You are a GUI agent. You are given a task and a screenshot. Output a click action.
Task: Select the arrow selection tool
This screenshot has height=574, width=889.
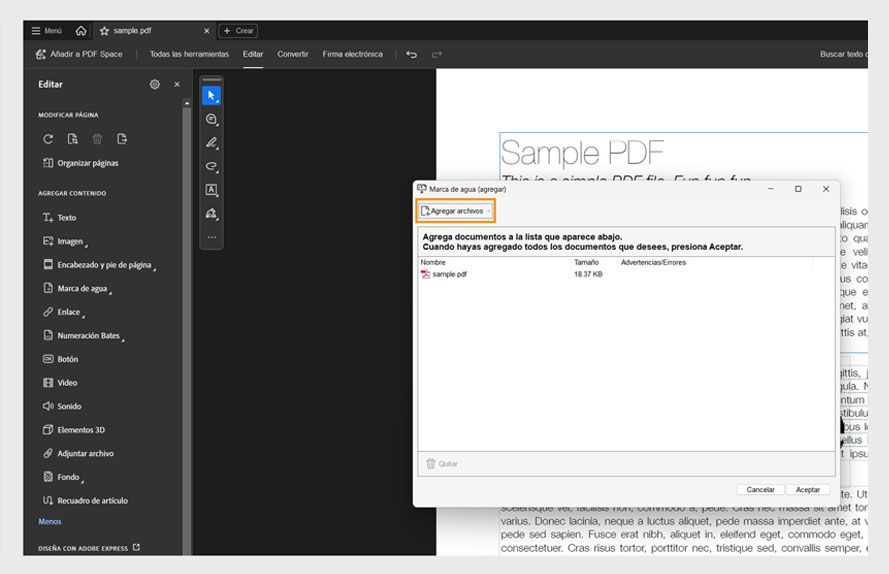pyautogui.click(x=211, y=96)
